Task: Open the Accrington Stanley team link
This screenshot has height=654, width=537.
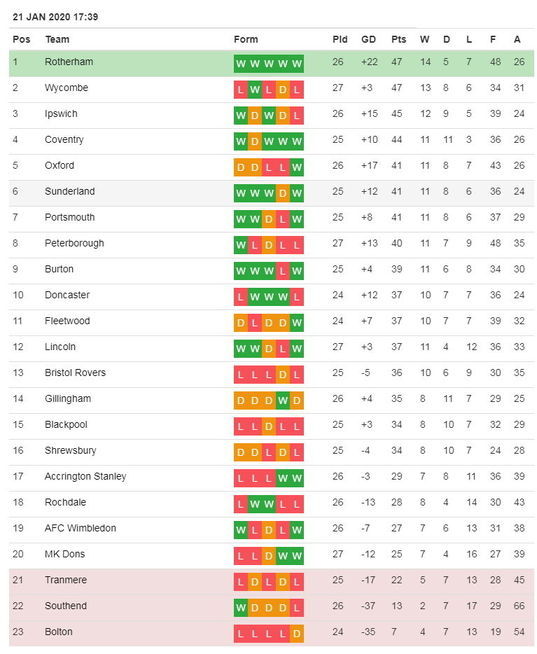Action: [x=85, y=476]
